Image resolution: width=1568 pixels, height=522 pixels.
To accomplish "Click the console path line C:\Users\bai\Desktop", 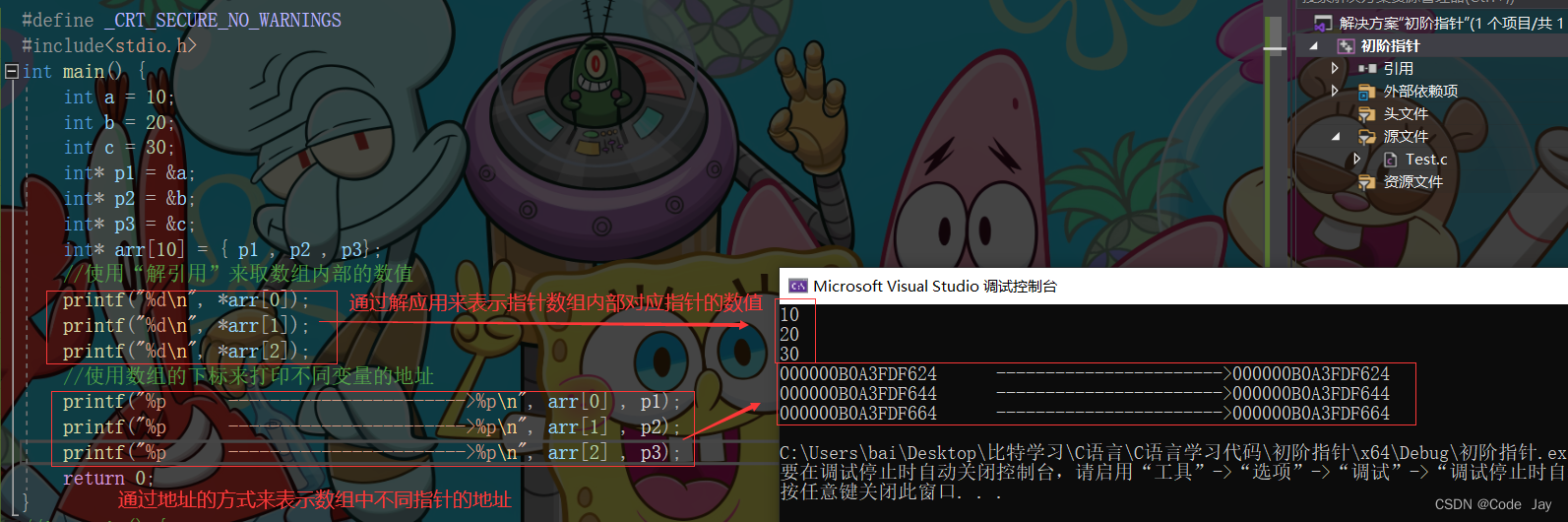I will 1173,453.
